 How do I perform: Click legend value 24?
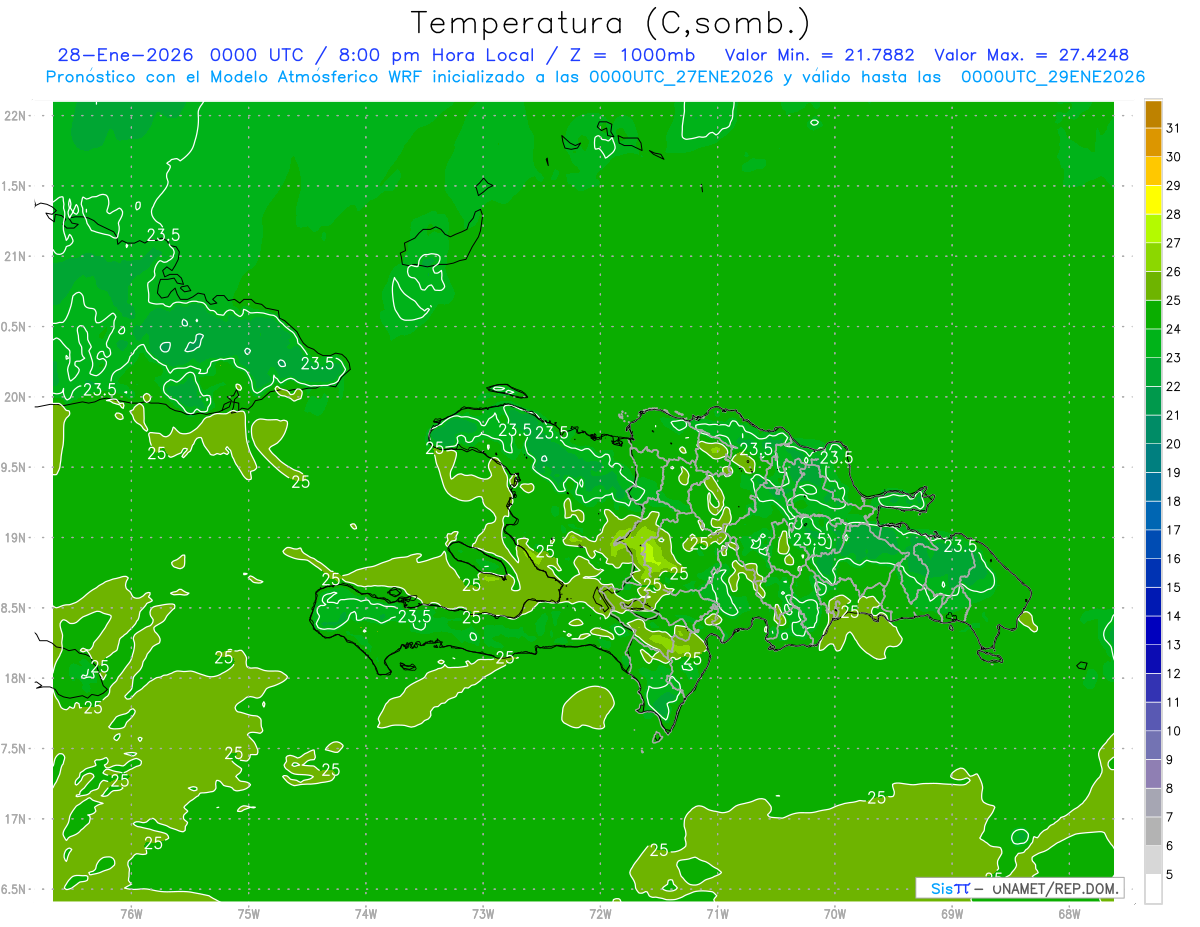1174,329
